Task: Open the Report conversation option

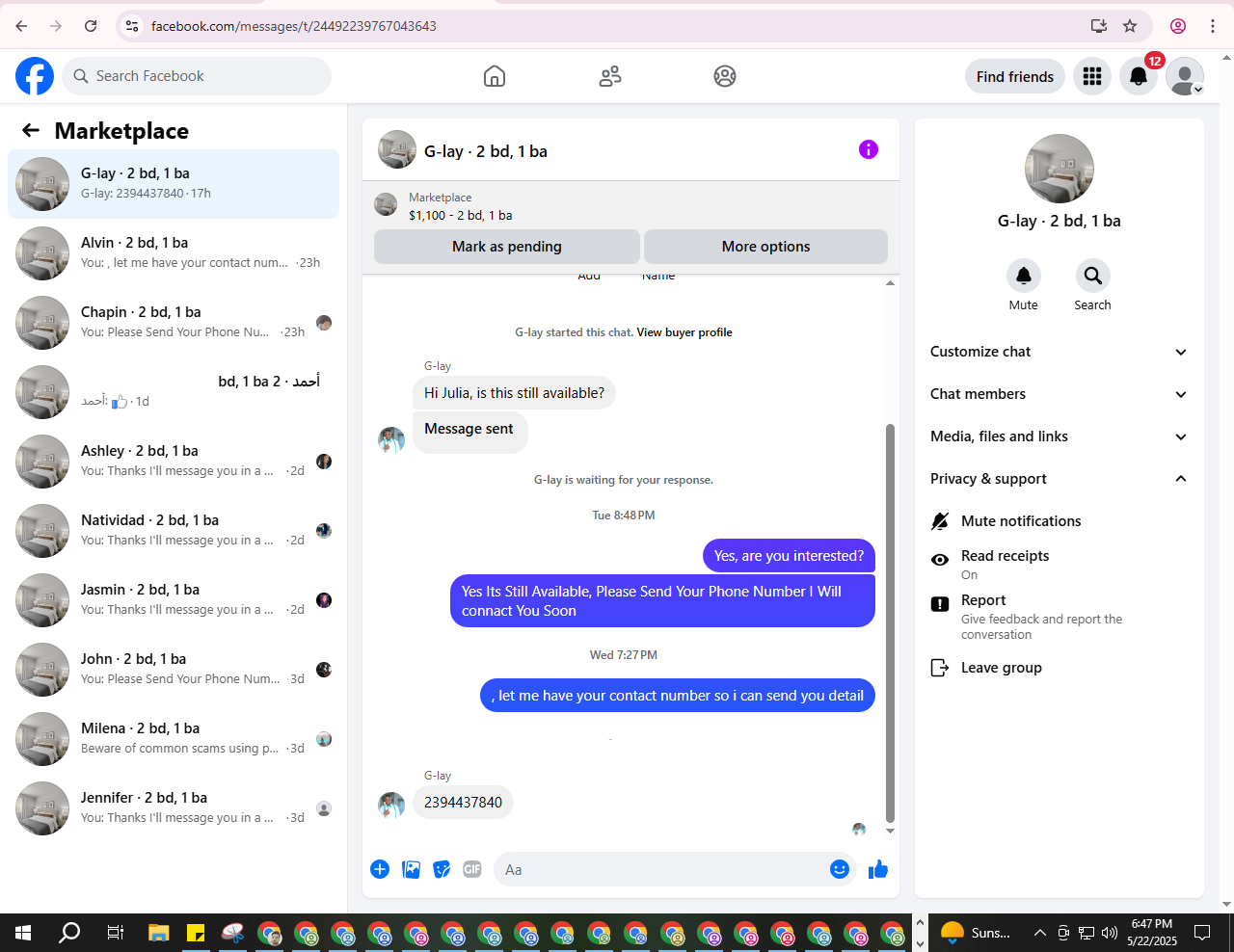Action: coord(1059,617)
